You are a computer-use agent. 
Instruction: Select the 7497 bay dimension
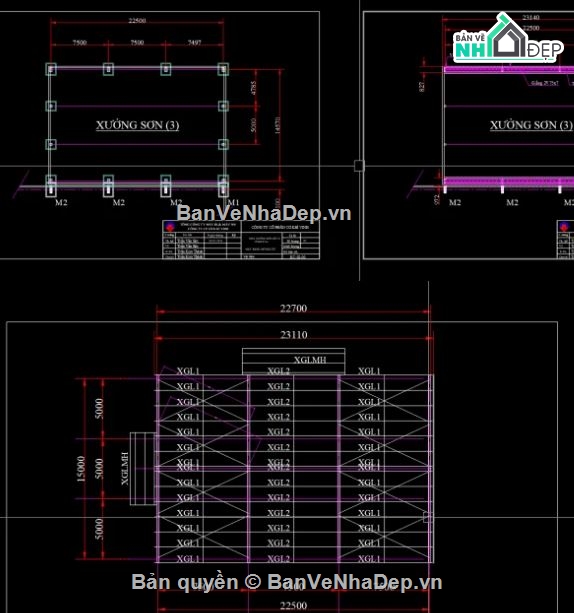(x=194, y=42)
